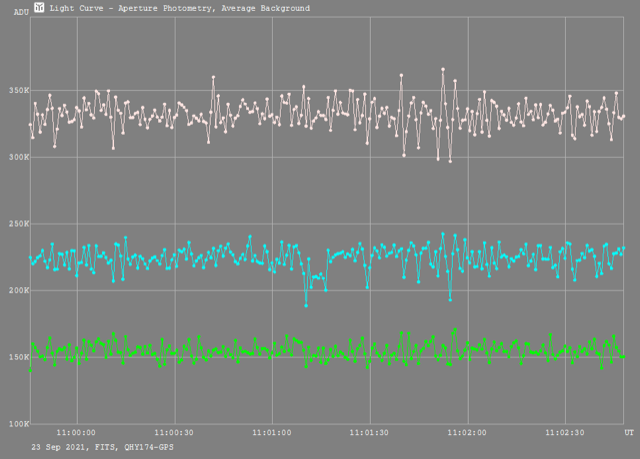Select the 350K axis value

click(19, 91)
